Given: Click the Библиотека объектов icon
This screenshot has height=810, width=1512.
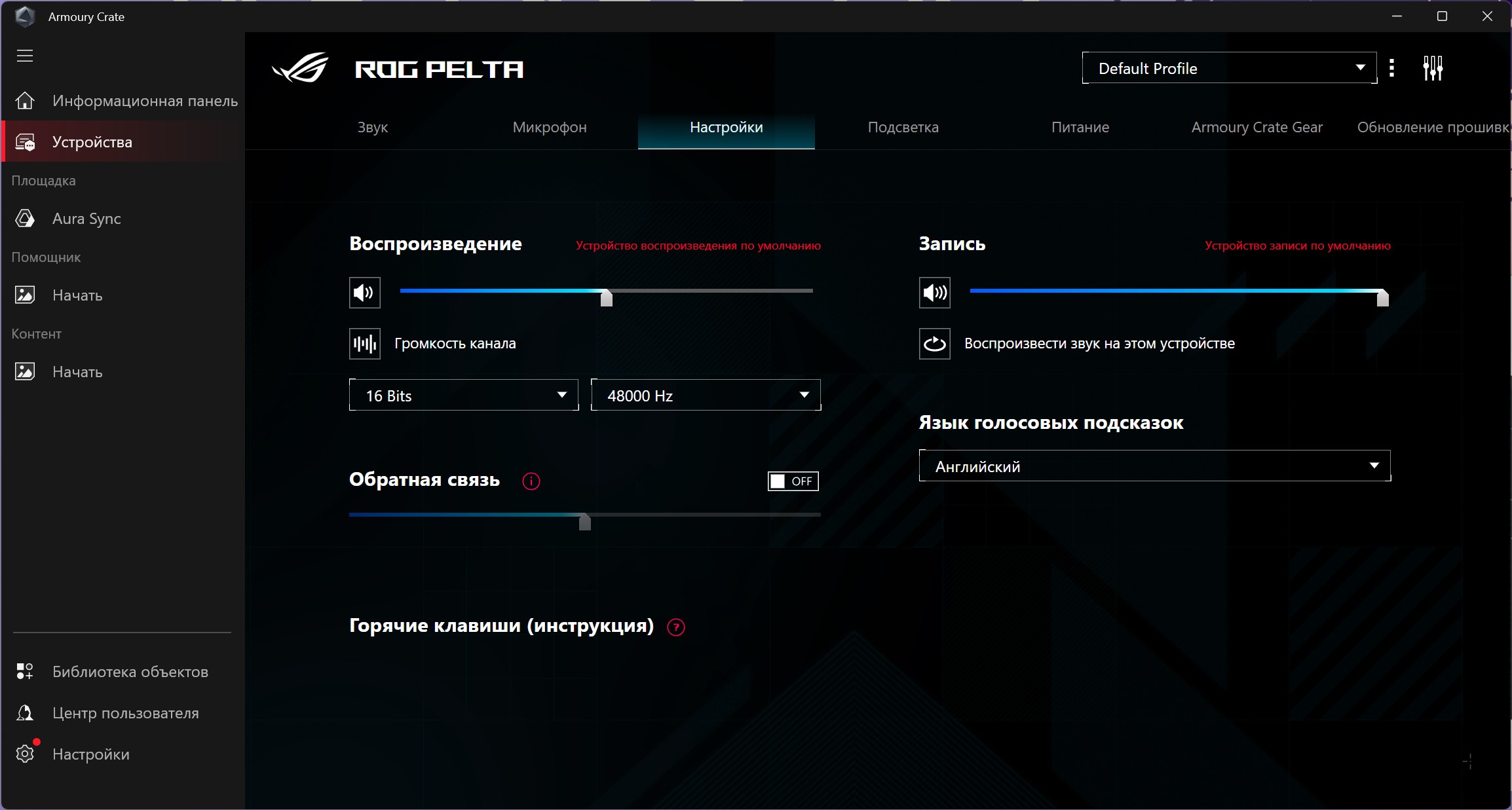Looking at the screenshot, I should tap(25, 671).
